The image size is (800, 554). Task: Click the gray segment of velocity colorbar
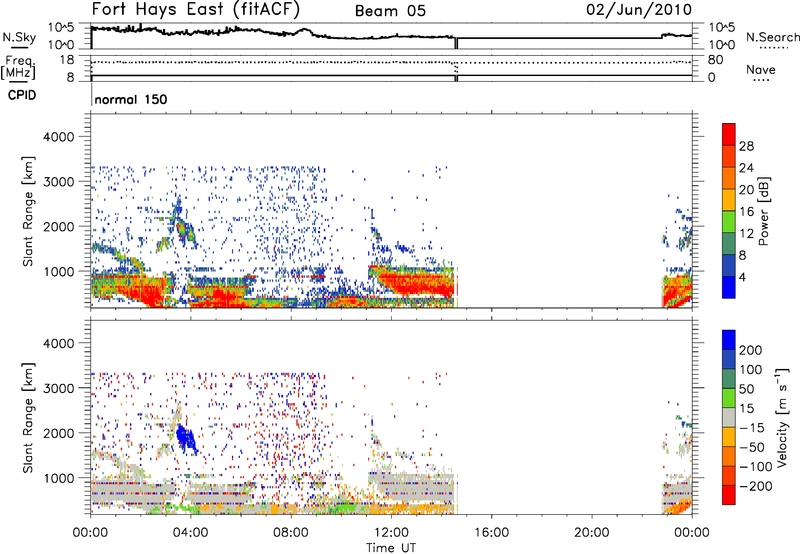[x=729, y=417]
